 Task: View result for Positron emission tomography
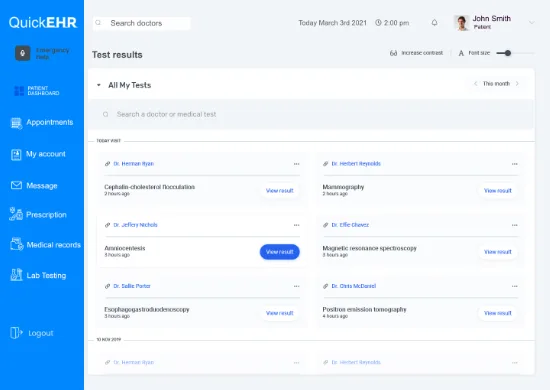498,313
